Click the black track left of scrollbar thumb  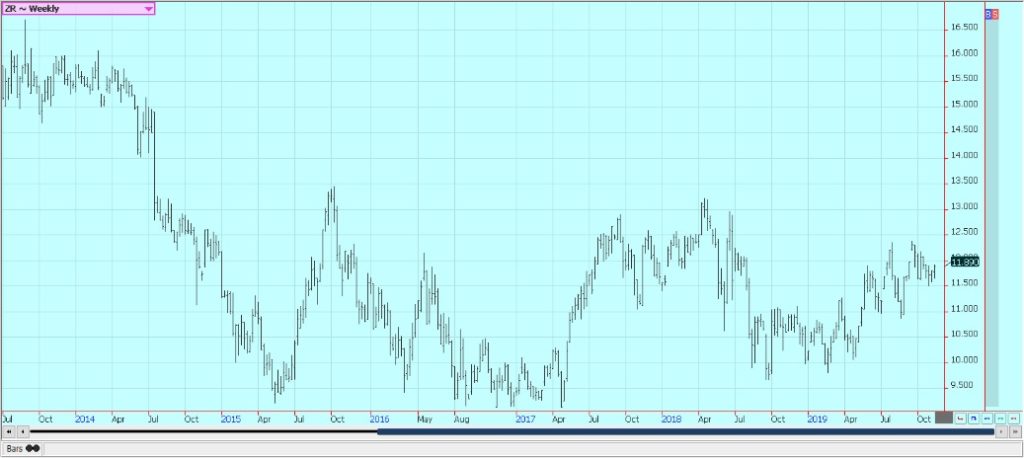coord(204,431)
